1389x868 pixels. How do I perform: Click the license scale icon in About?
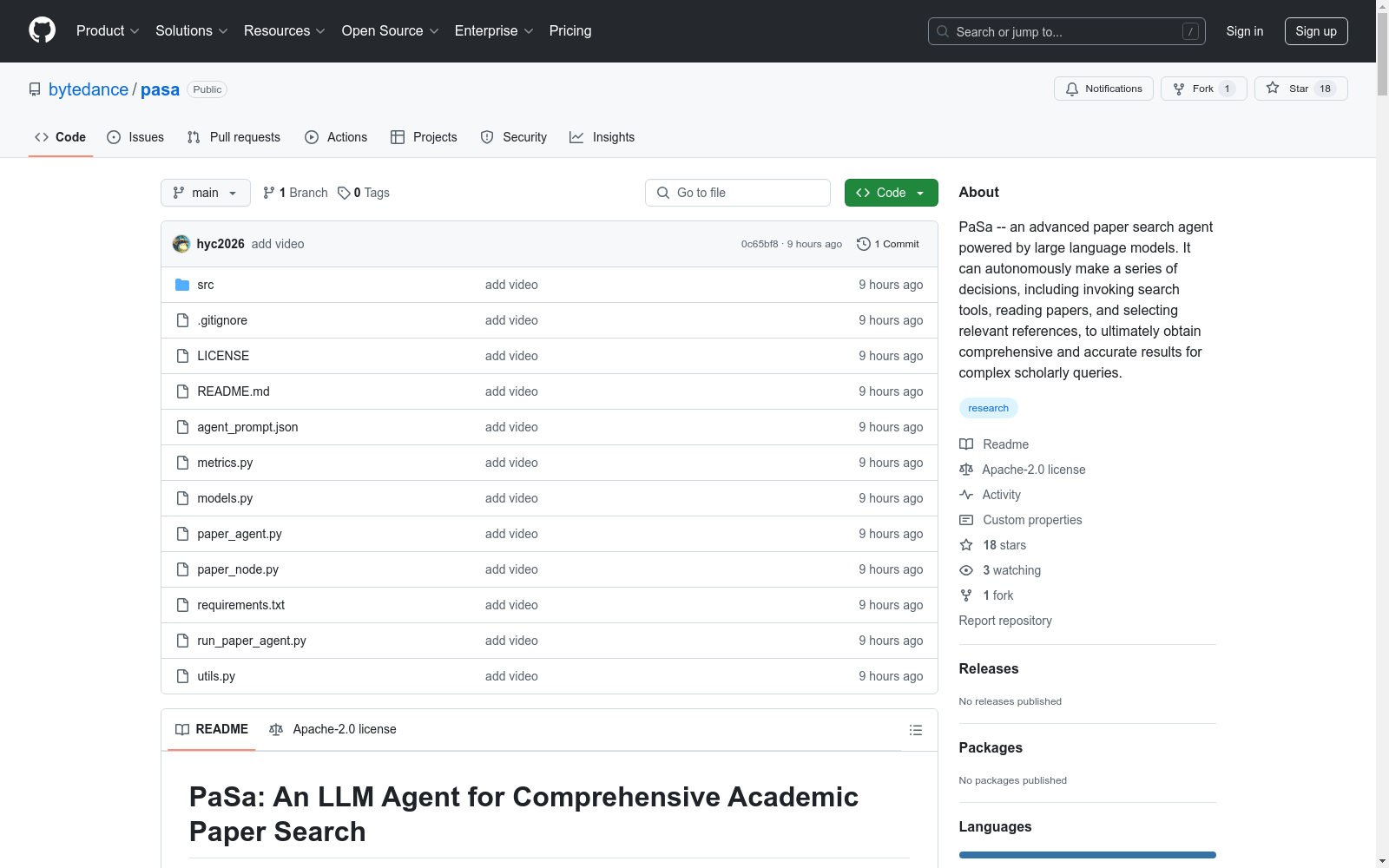tap(966, 470)
